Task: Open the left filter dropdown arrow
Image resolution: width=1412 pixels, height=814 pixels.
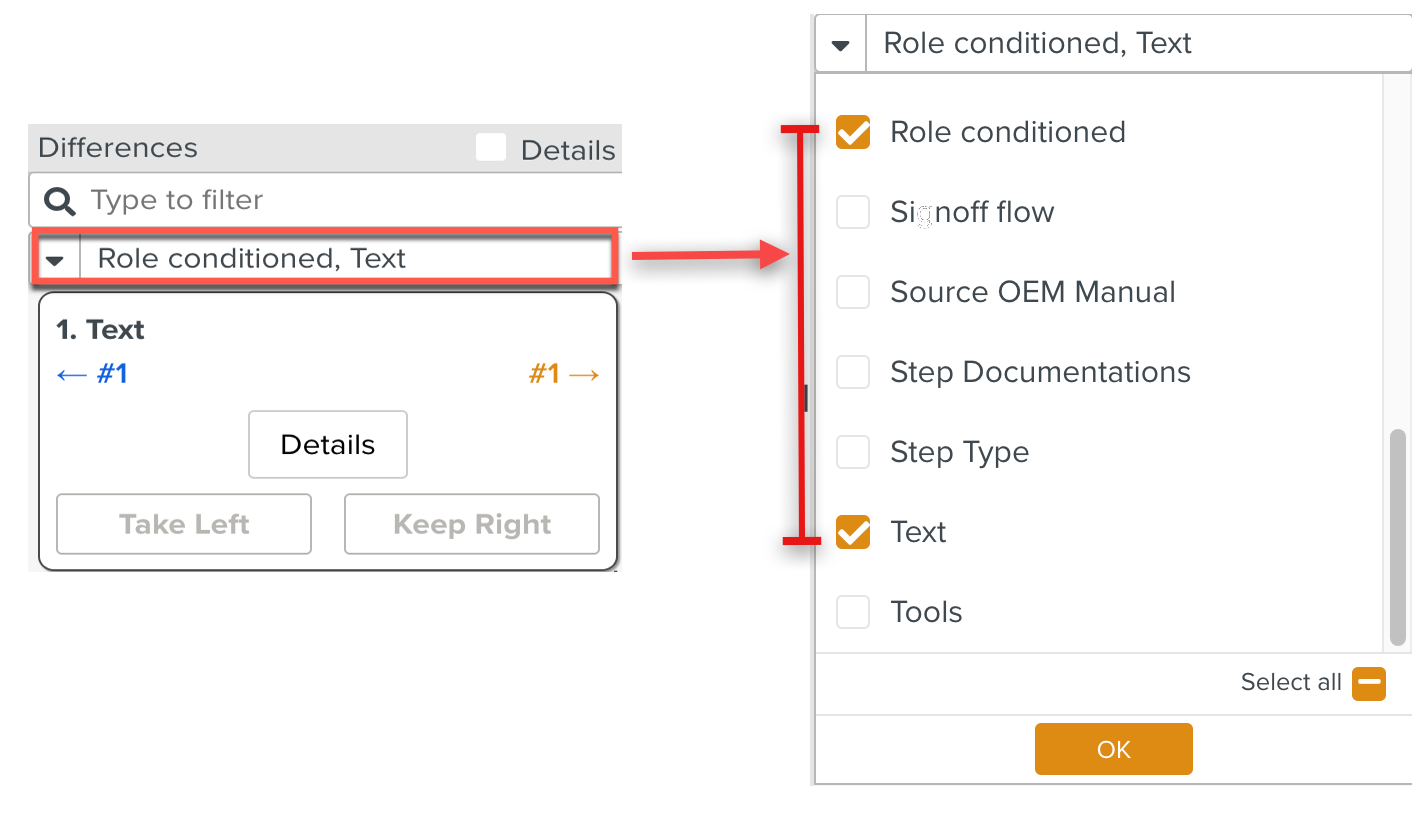Action: (x=56, y=260)
